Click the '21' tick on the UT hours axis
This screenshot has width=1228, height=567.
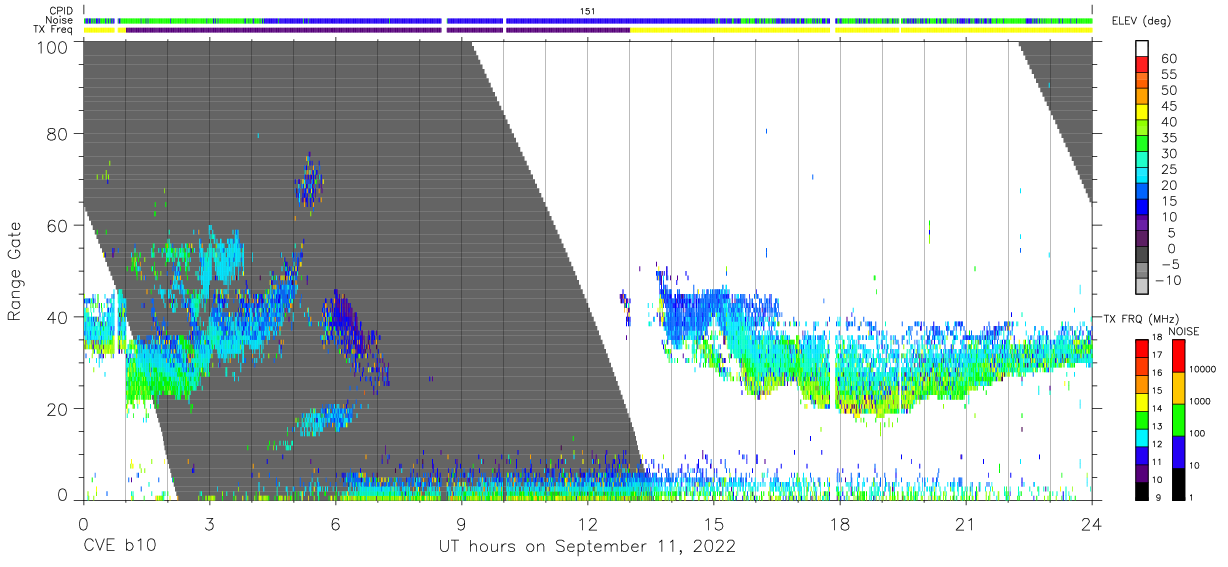click(x=966, y=523)
